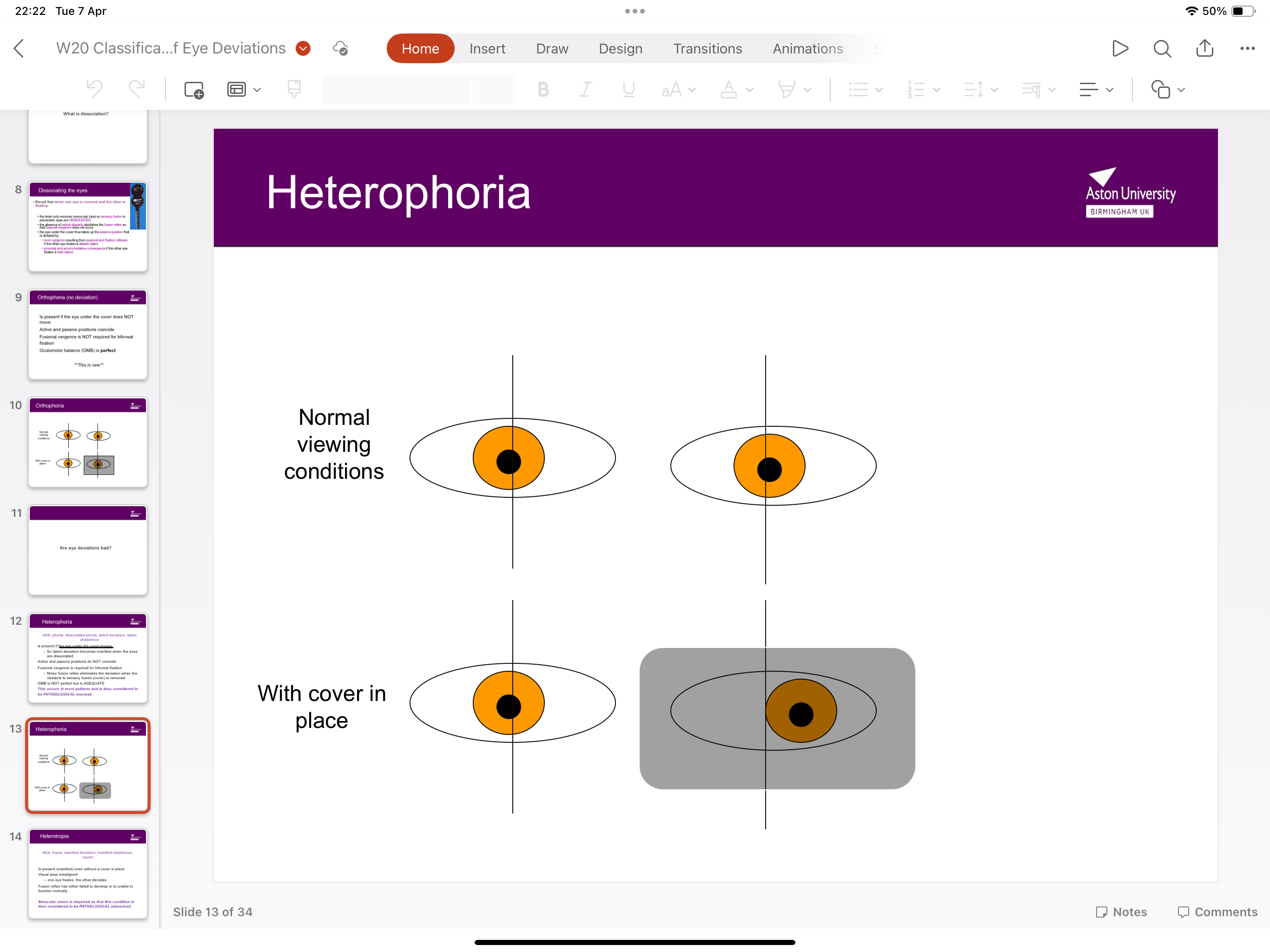Open the more options ellipsis
The height and width of the screenshot is (952, 1270).
point(1247,48)
